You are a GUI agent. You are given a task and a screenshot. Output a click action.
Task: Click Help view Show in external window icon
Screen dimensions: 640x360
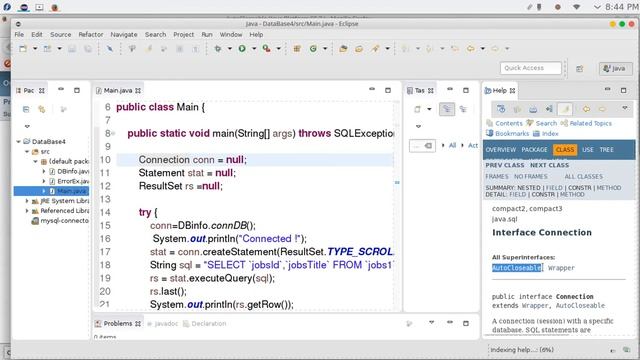[501, 109]
